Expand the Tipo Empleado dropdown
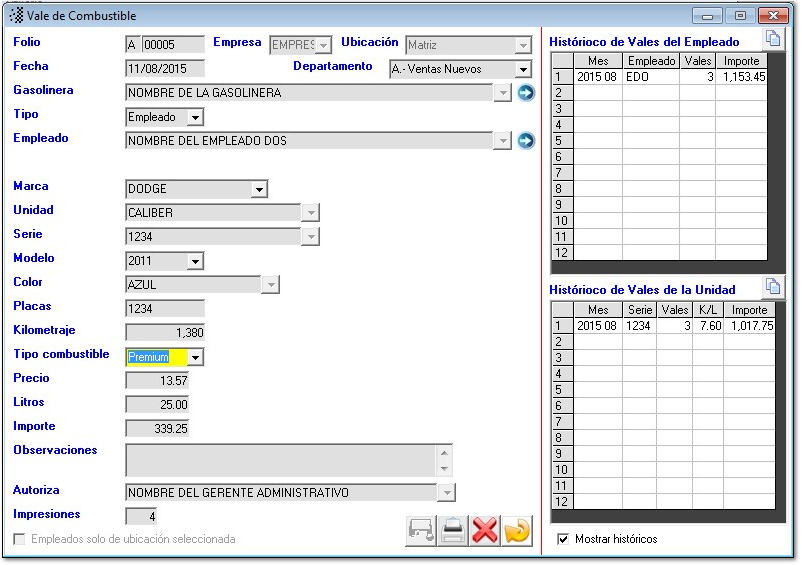Viewport: 802px width, 565px height. (195, 117)
